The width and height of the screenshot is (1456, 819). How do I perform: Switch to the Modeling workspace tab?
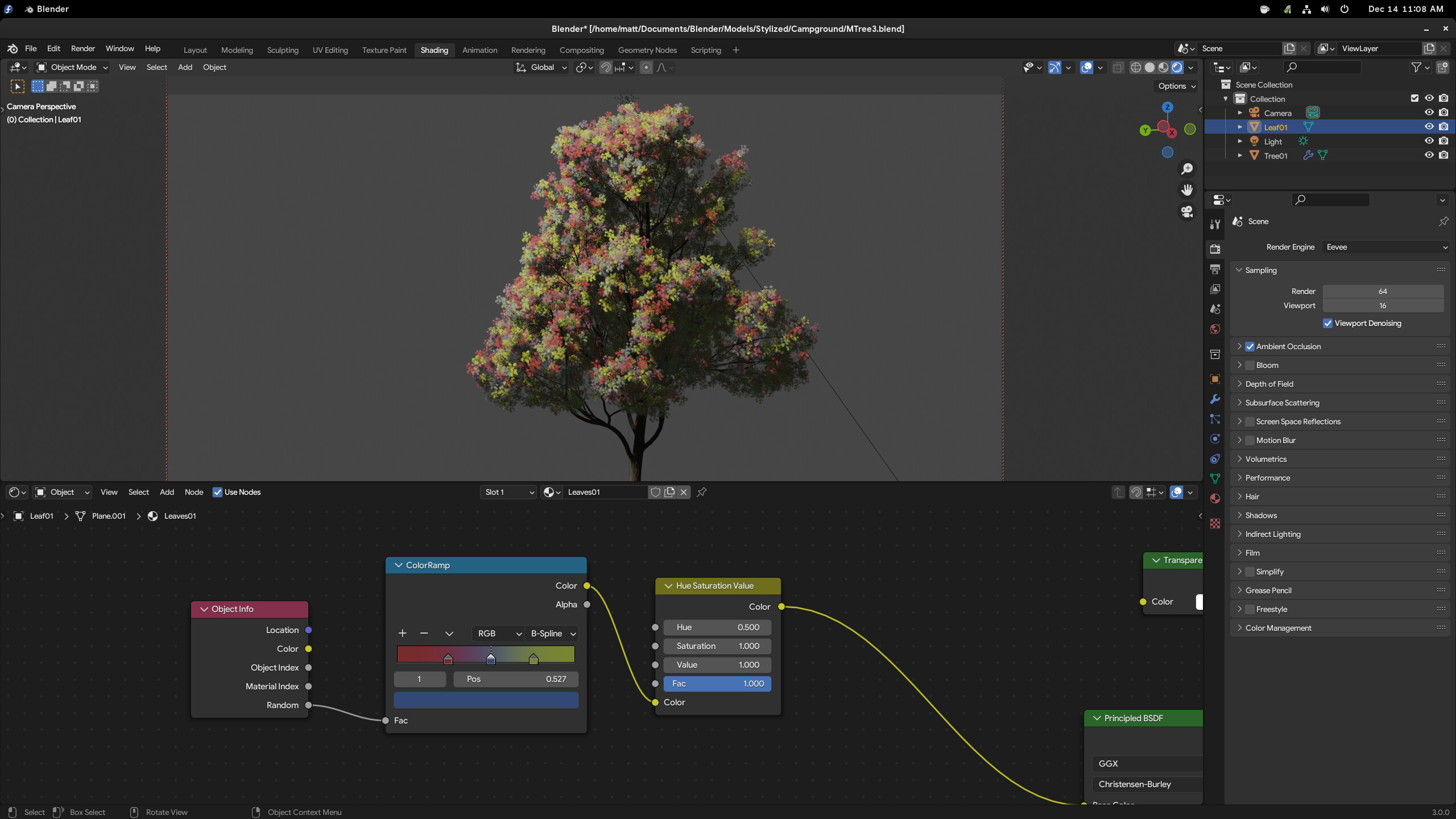(x=237, y=50)
